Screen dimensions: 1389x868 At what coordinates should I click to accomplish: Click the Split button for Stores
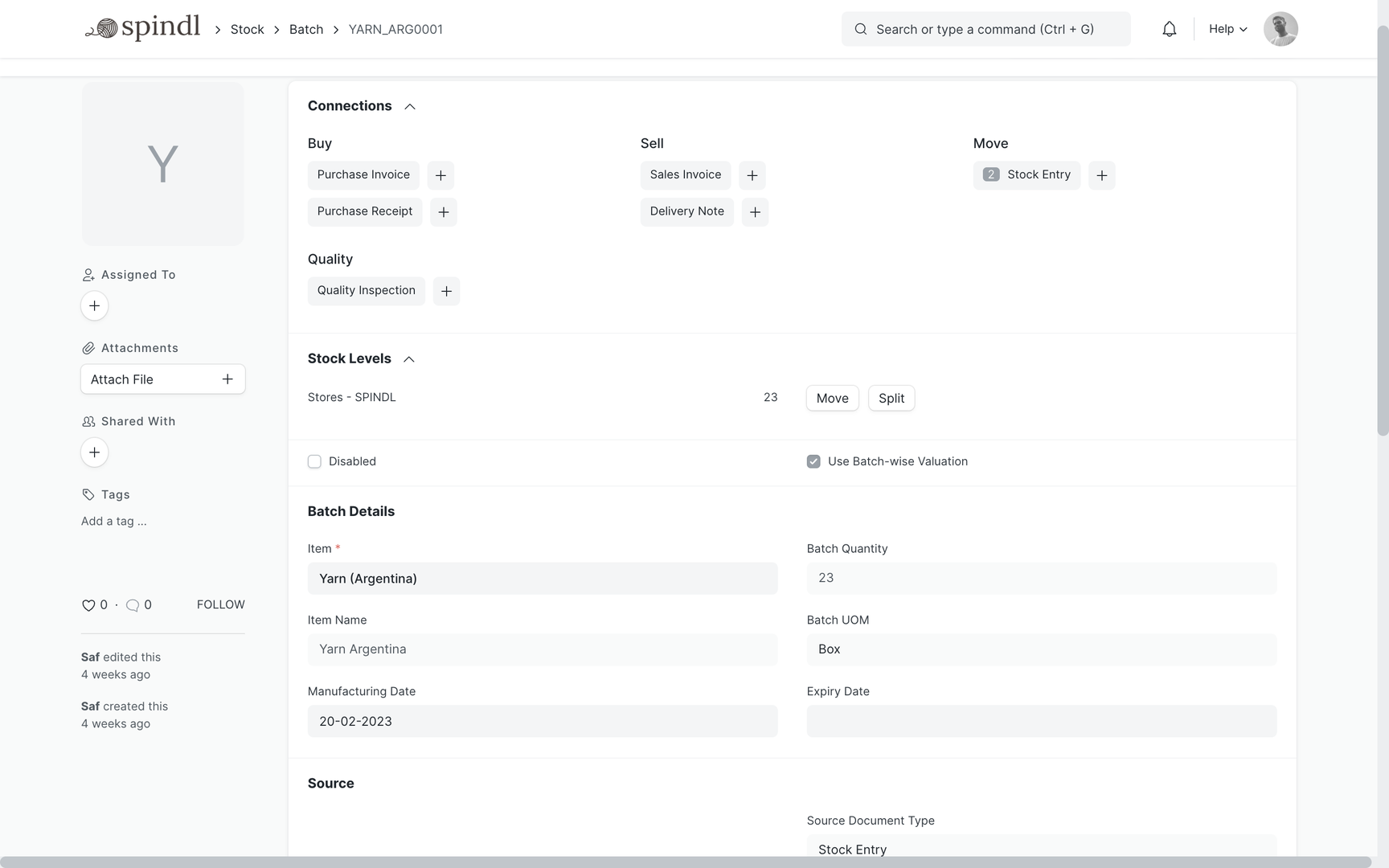pyautogui.click(x=891, y=398)
